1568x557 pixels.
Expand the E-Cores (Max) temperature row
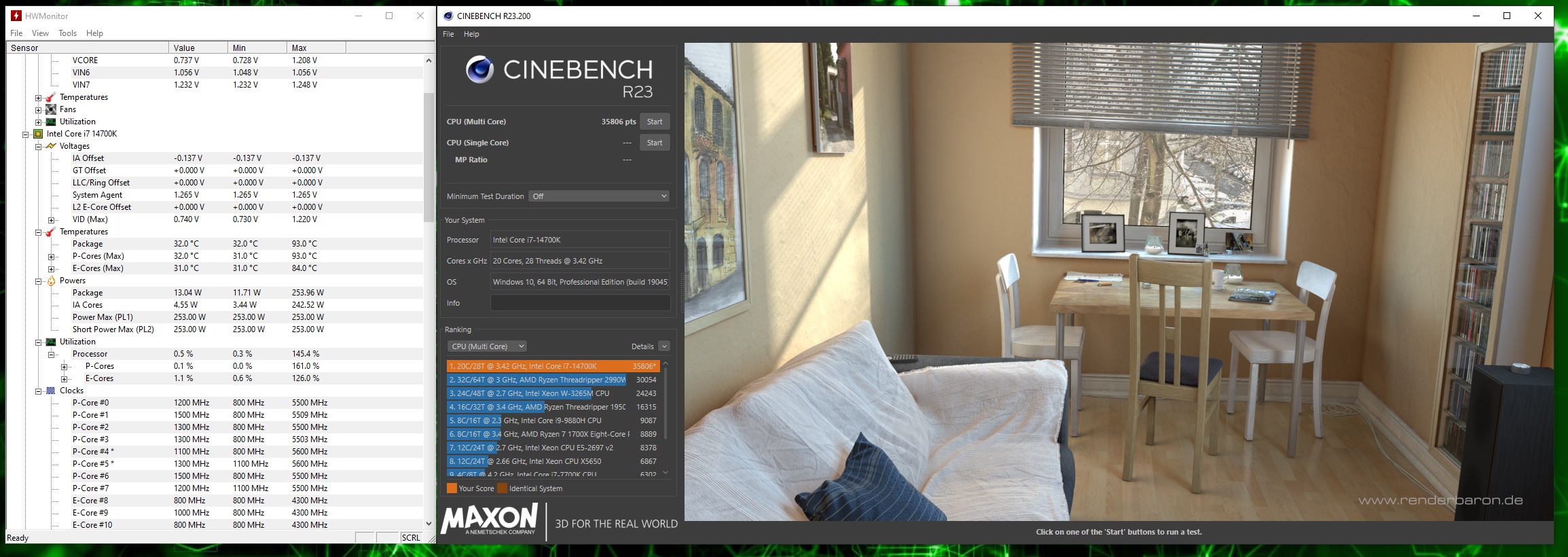point(51,269)
